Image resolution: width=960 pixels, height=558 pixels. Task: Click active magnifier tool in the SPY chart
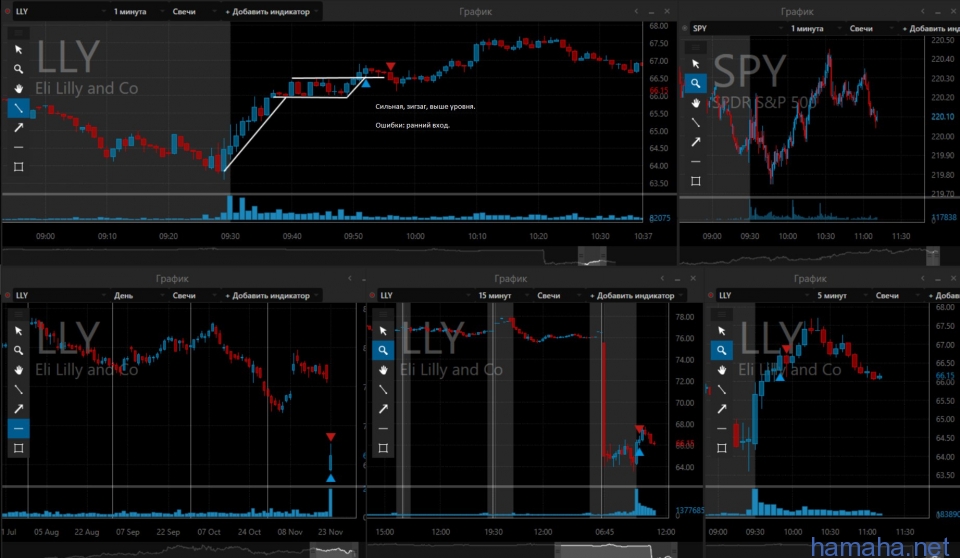[x=696, y=83]
